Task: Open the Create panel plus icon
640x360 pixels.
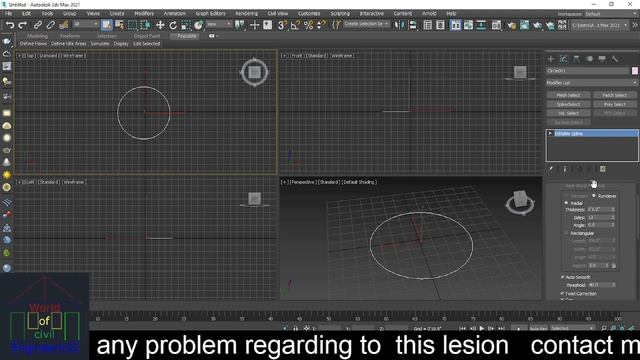Action: [x=551, y=59]
